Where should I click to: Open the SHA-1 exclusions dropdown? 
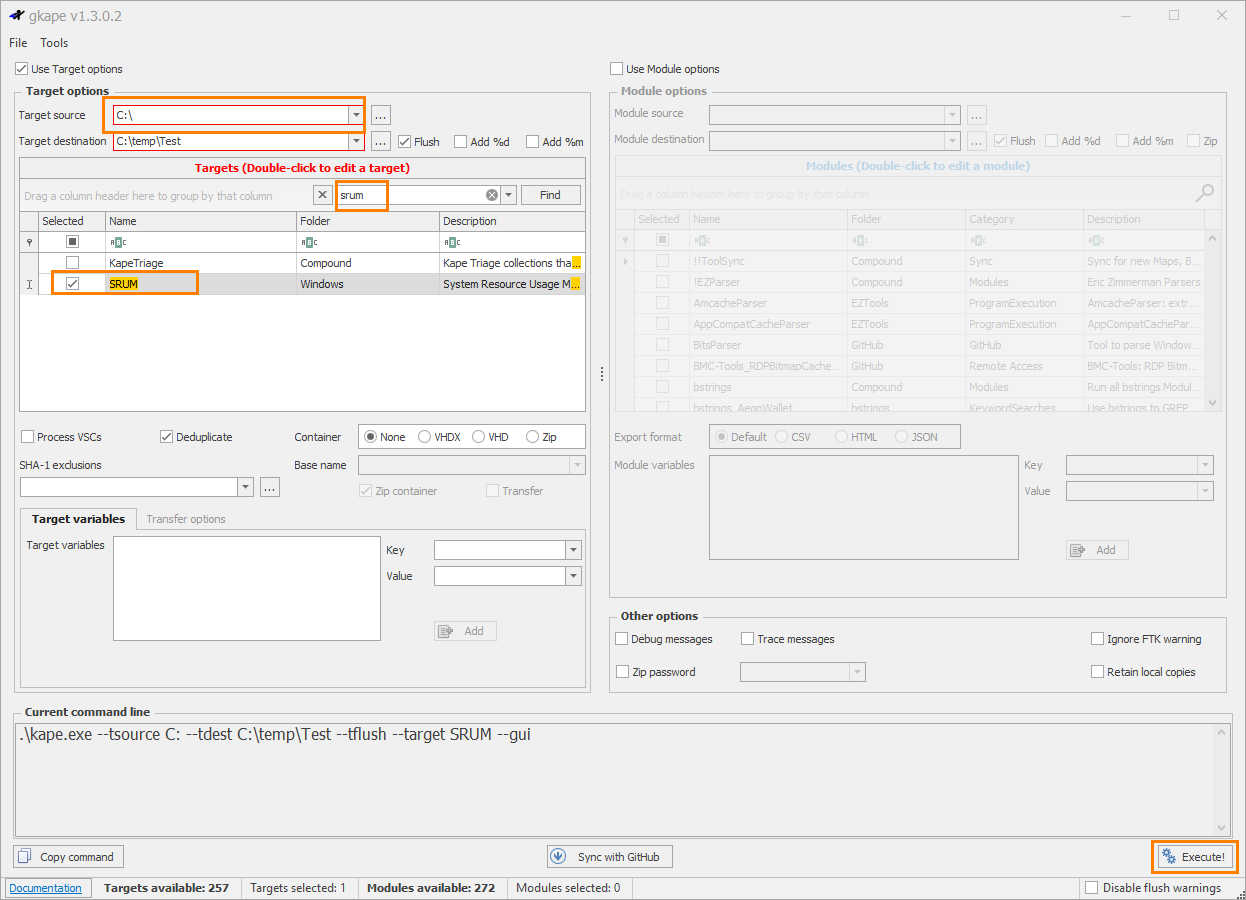[x=246, y=487]
